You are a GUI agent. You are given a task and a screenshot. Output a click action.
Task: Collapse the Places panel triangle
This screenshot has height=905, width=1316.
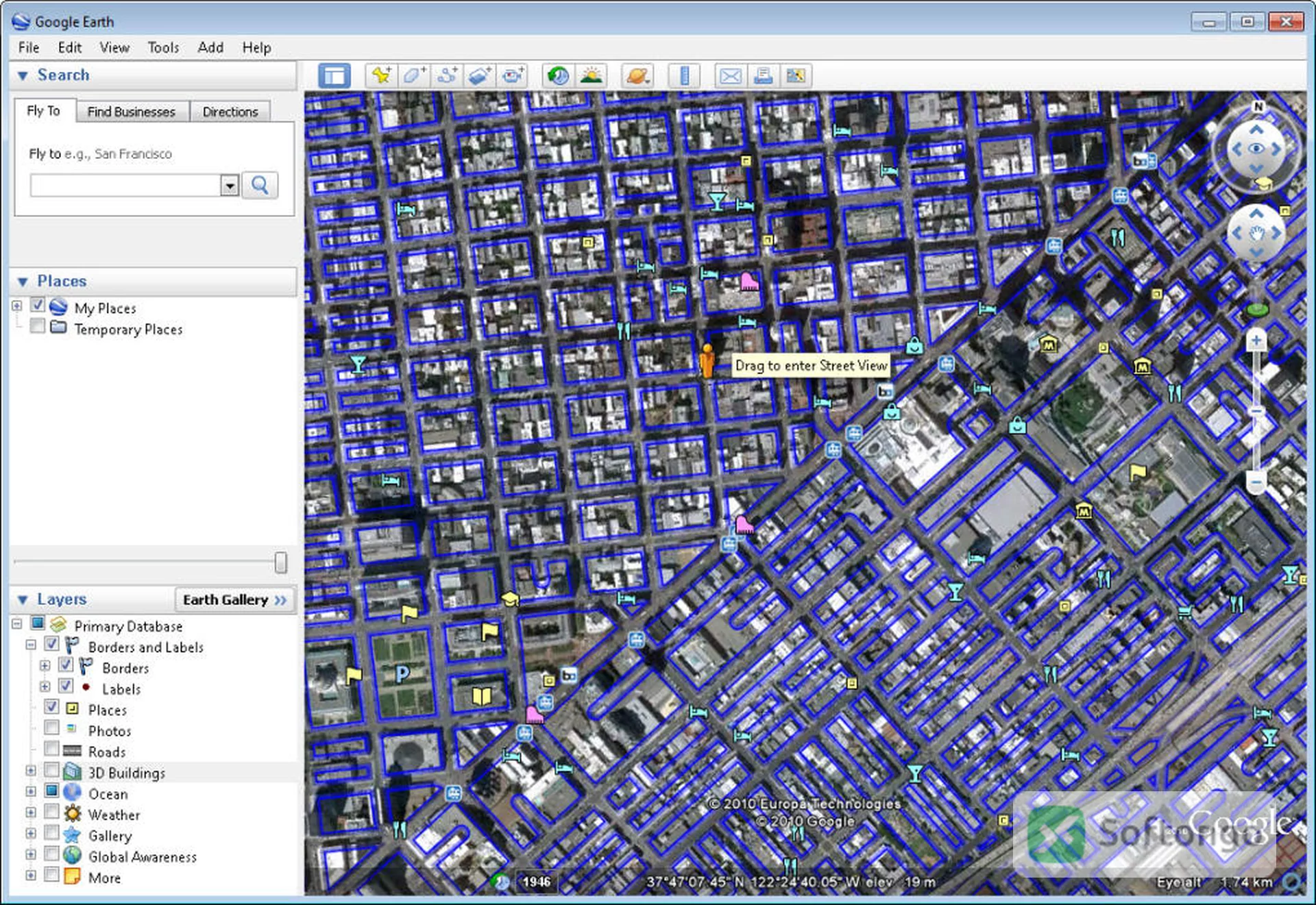pos(23,282)
